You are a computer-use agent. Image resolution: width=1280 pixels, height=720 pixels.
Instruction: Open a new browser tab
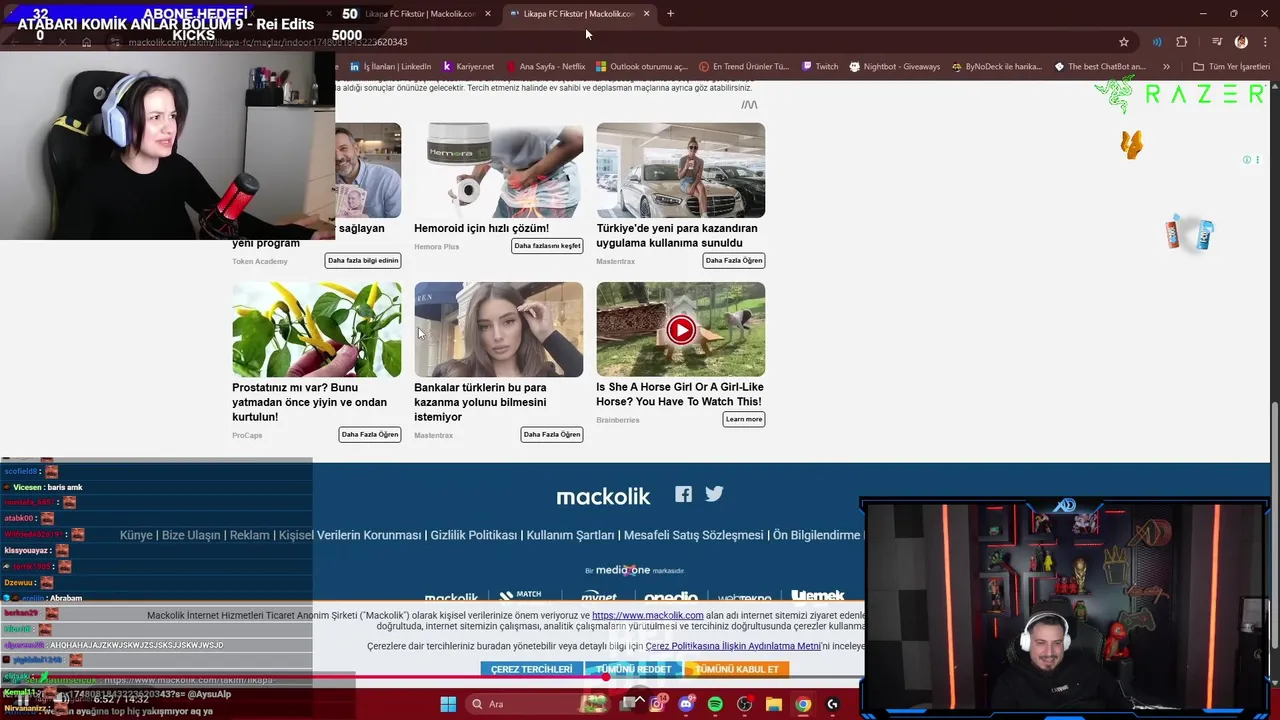click(x=670, y=14)
